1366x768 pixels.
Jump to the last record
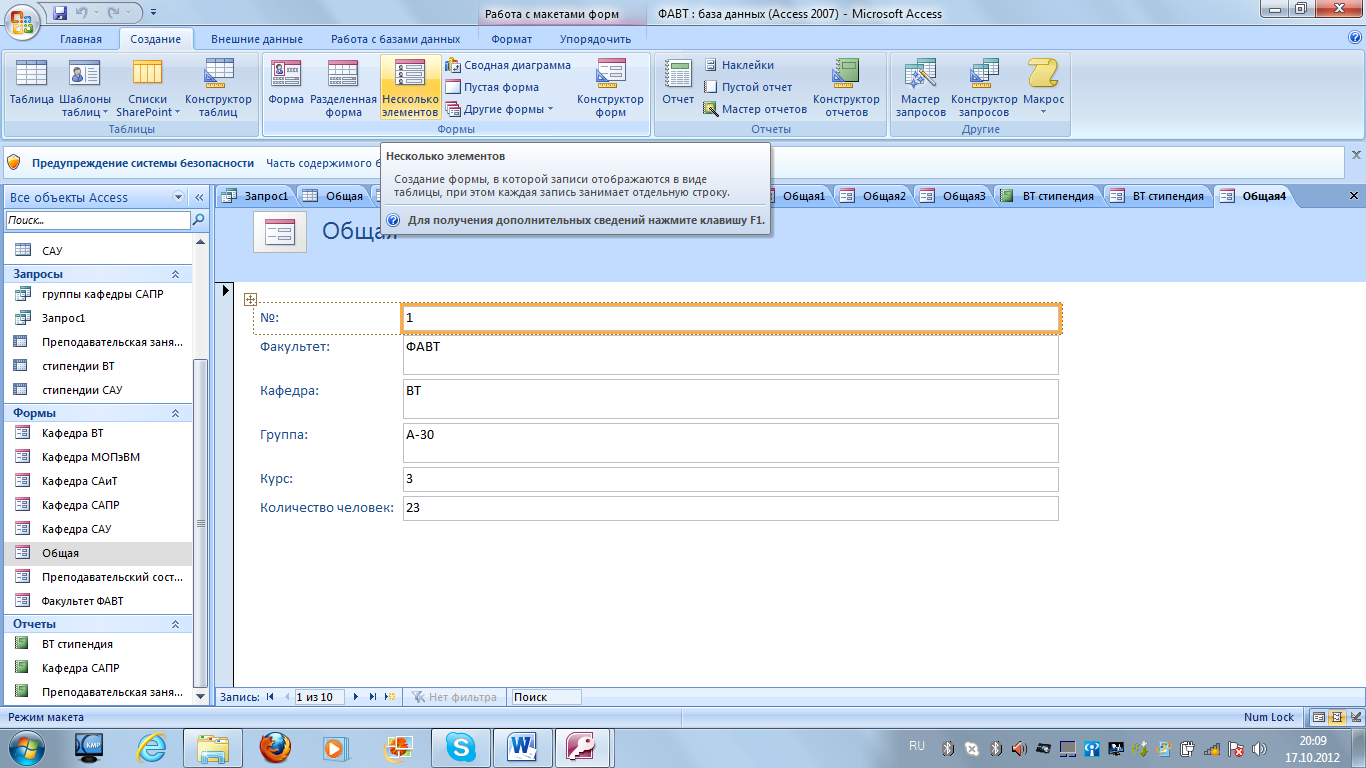point(373,697)
